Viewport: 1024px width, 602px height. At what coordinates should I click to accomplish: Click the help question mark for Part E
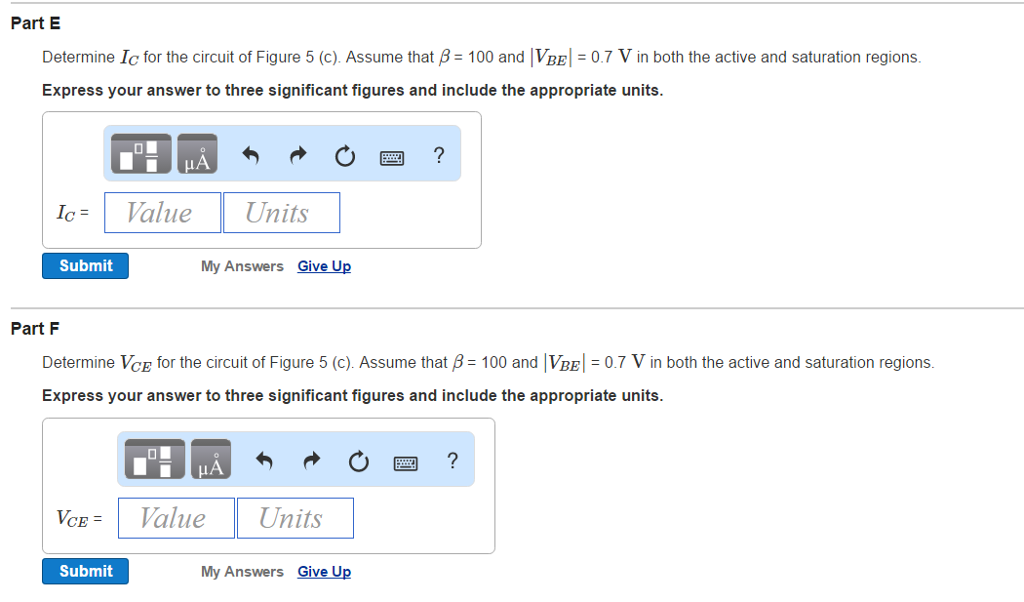click(438, 156)
